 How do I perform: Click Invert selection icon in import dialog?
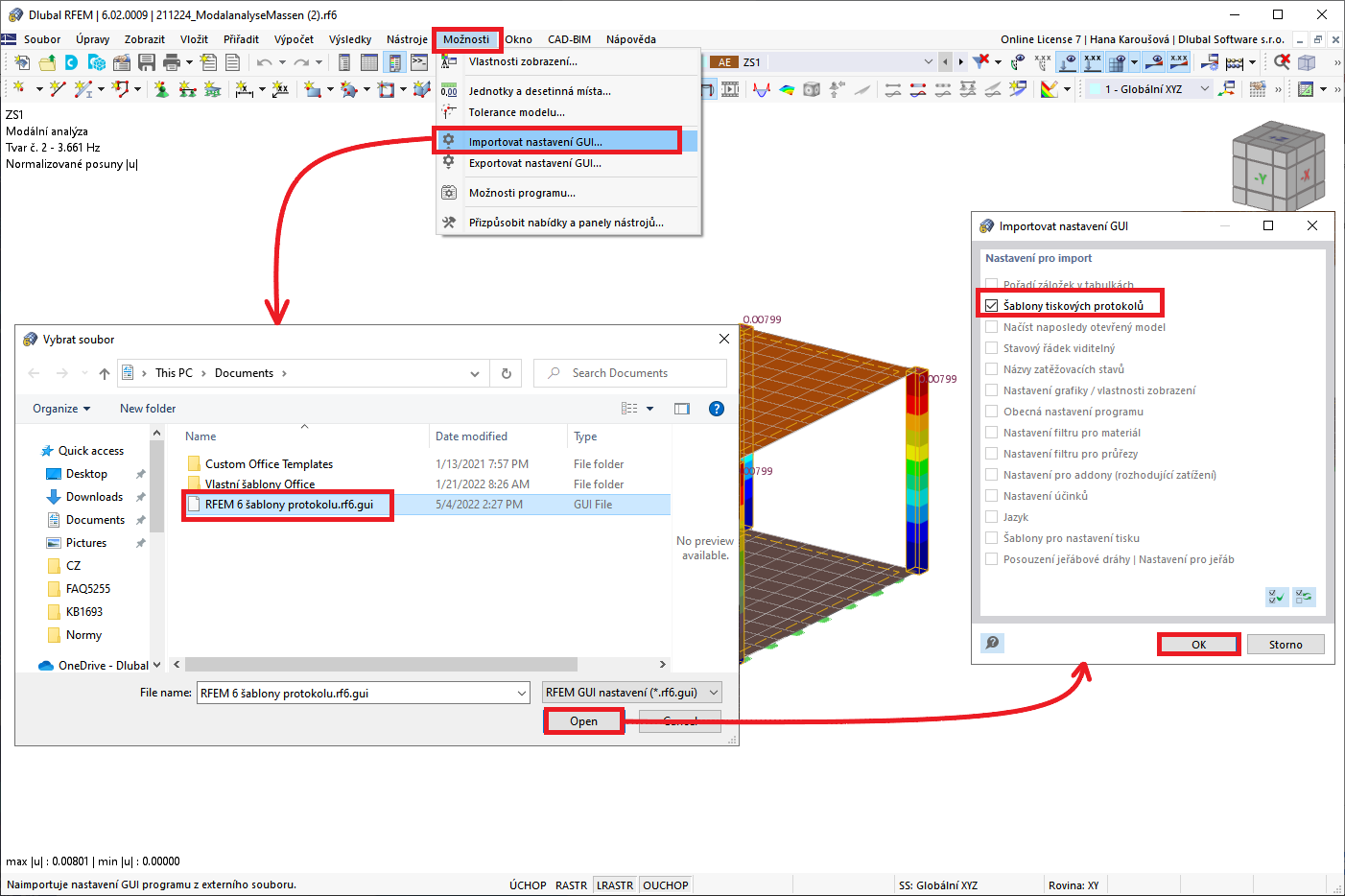tap(1304, 597)
